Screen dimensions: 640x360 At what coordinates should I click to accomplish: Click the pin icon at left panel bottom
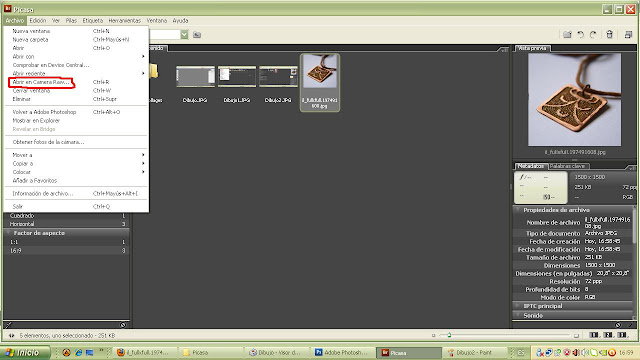(x=9, y=325)
